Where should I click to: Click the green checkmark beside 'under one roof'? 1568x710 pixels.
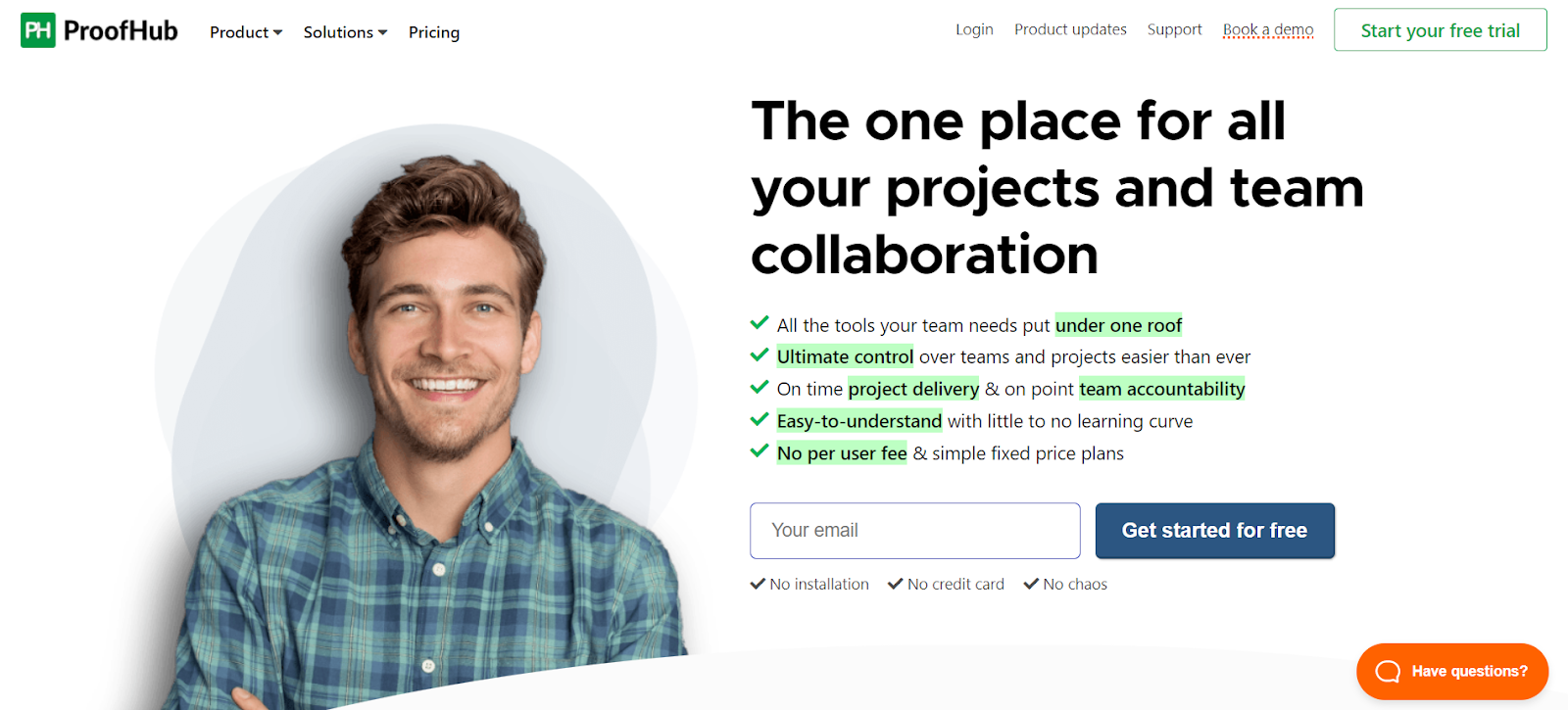759,322
